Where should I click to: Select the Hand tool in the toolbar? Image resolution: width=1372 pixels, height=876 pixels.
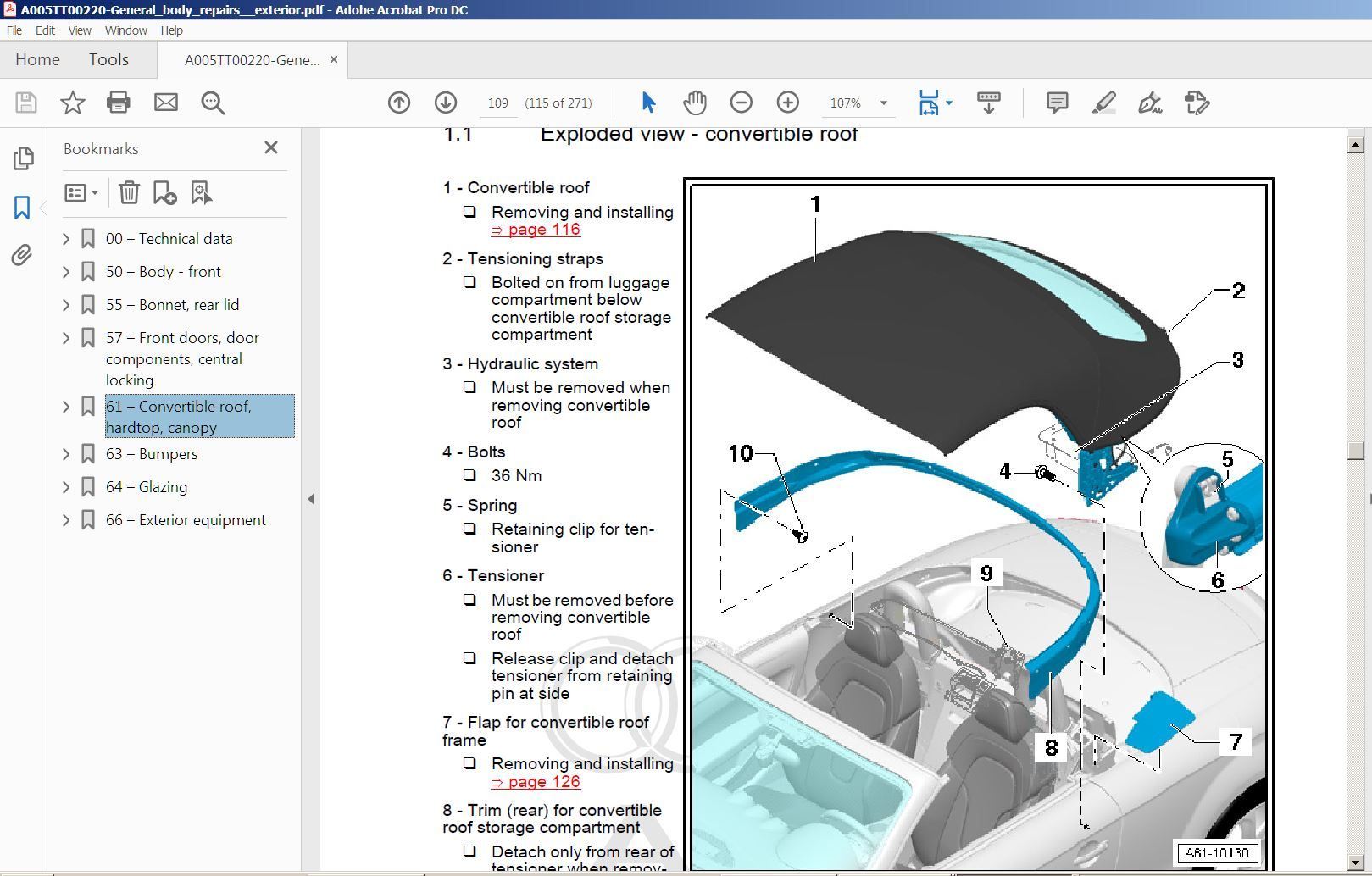[x=695, y=103]
